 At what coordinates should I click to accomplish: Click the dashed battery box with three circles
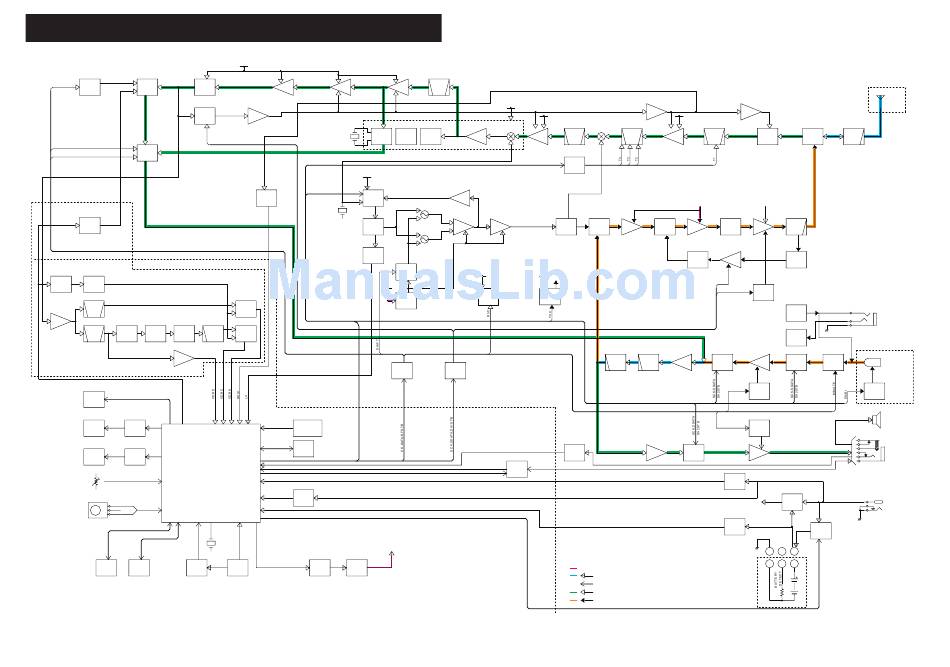[782, 582]
